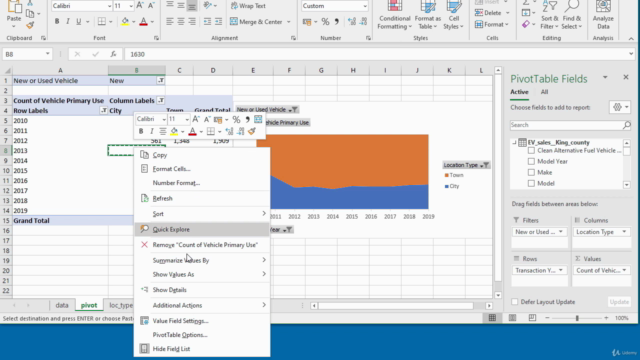Select cell A5 showing 2010

pos(60,121)
